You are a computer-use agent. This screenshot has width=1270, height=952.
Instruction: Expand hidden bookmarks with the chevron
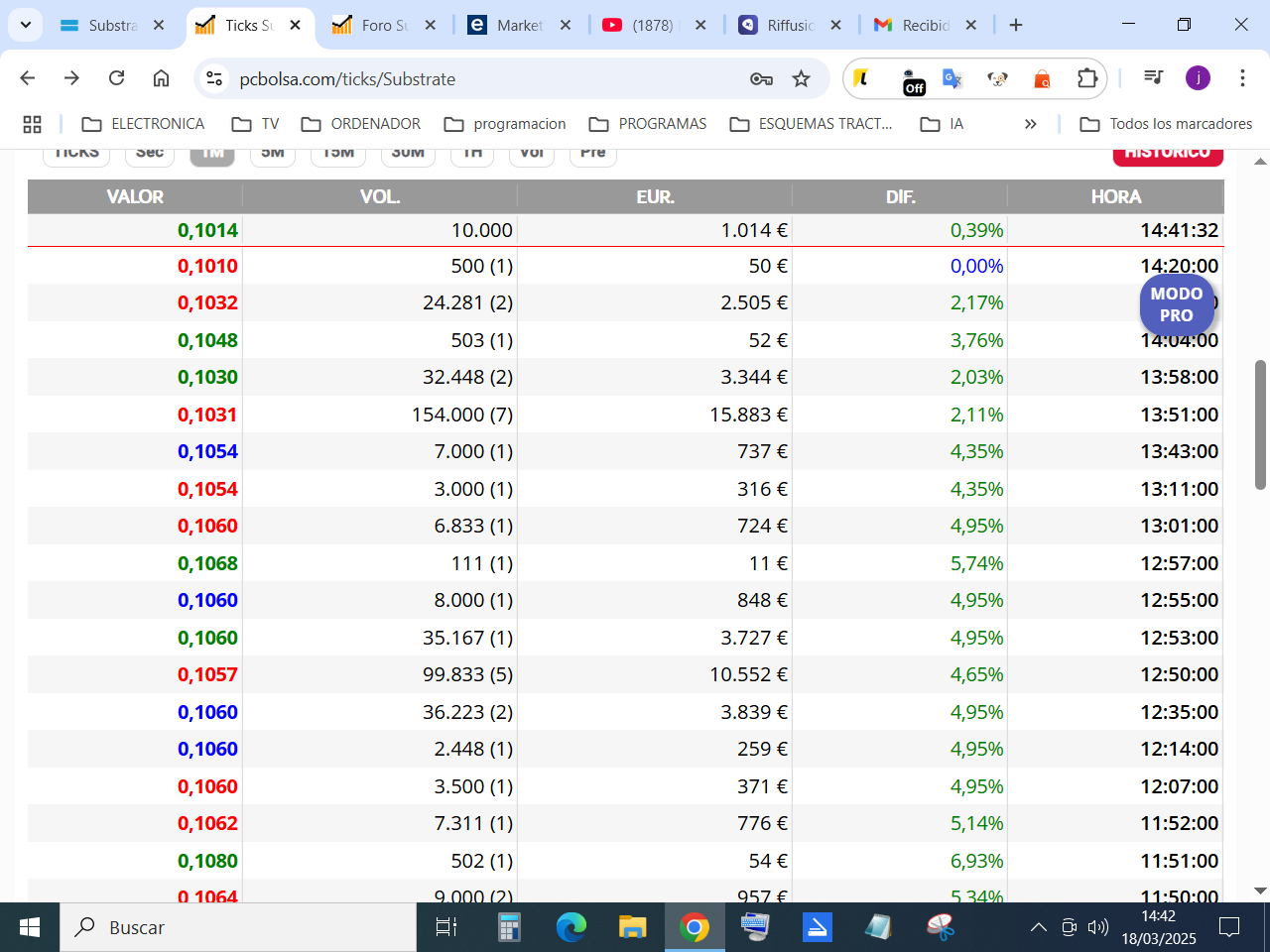pos(1030,124)
